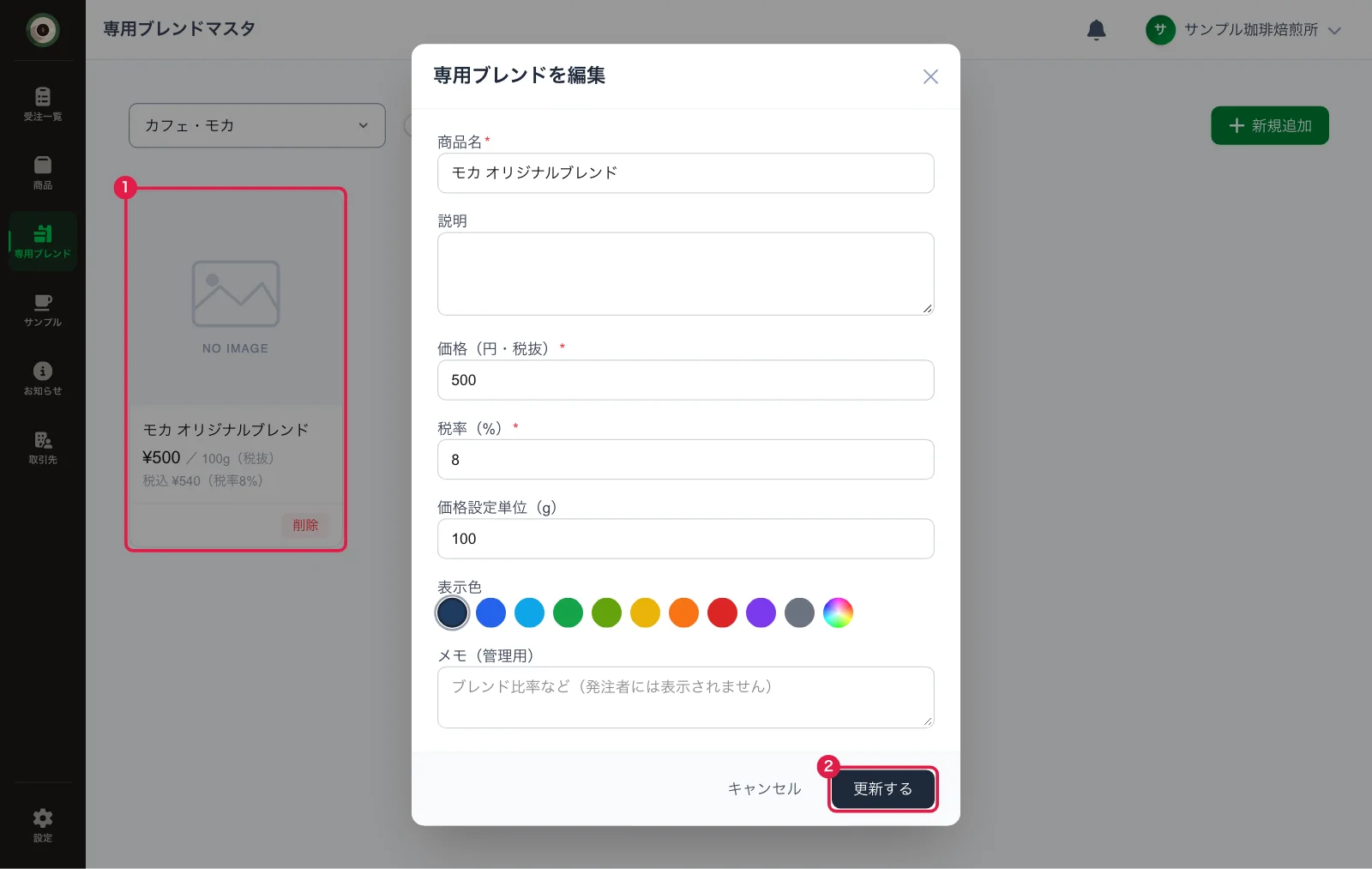Click the 価格 input field
The image size is (1372, 869).
(x=686, y=380)
